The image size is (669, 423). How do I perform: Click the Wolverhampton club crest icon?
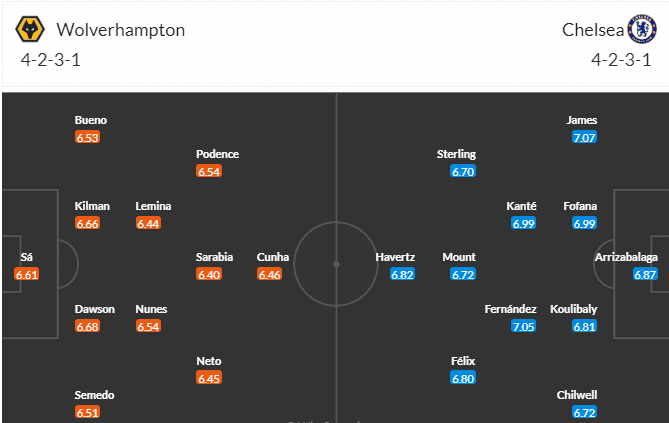(x=30, y=29)
